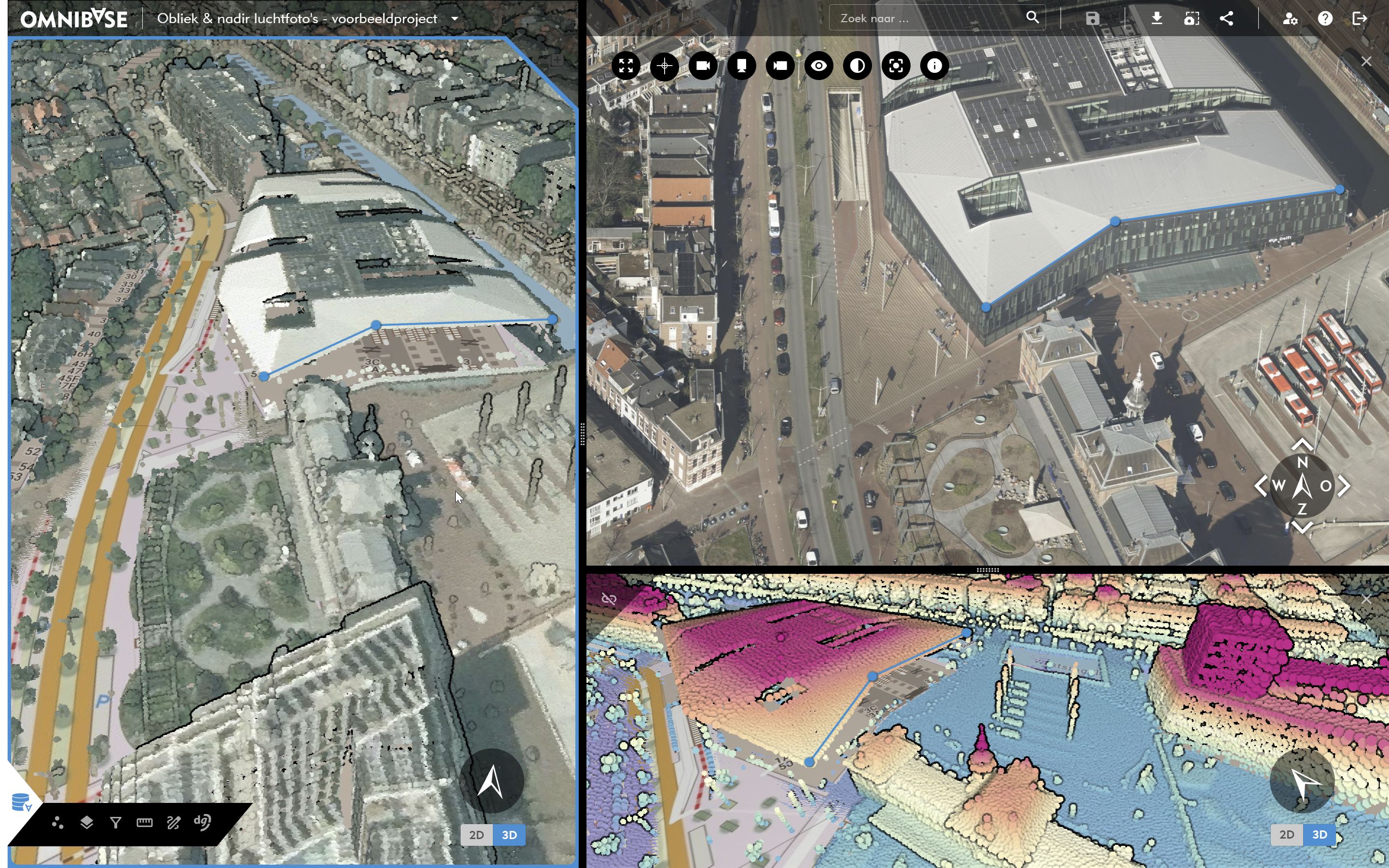Click the fullscreen expand arrows icon
Screen dimensions: 1389x868
[x=626, y=66]
